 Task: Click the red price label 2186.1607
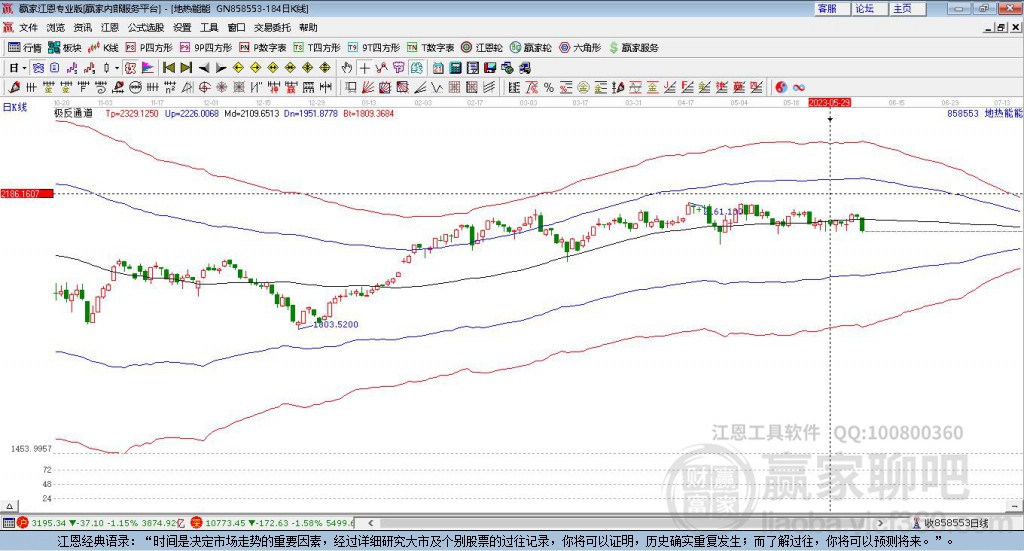26,194
